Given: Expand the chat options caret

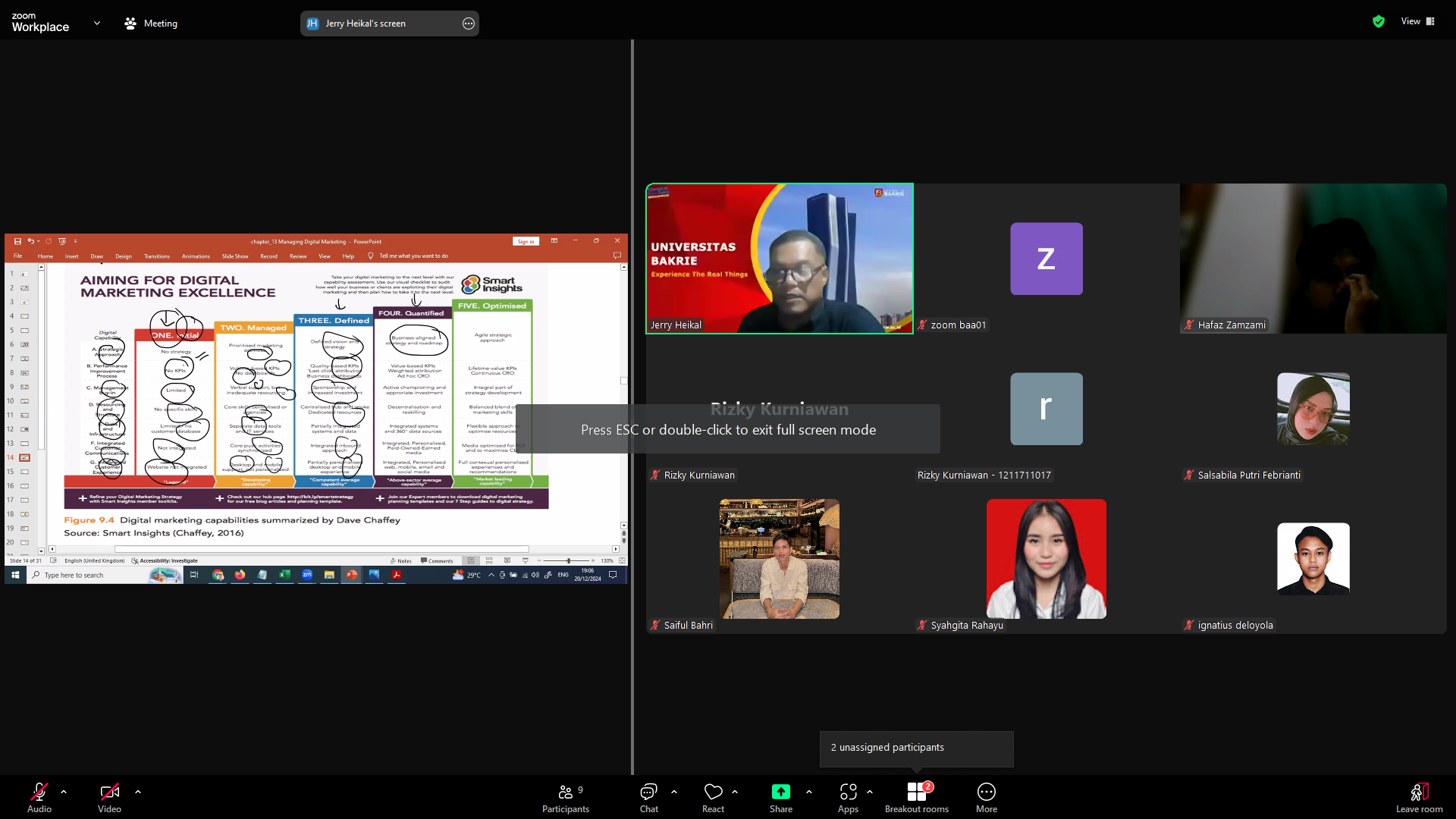Looking at the screenshot, I should (674, 792).
